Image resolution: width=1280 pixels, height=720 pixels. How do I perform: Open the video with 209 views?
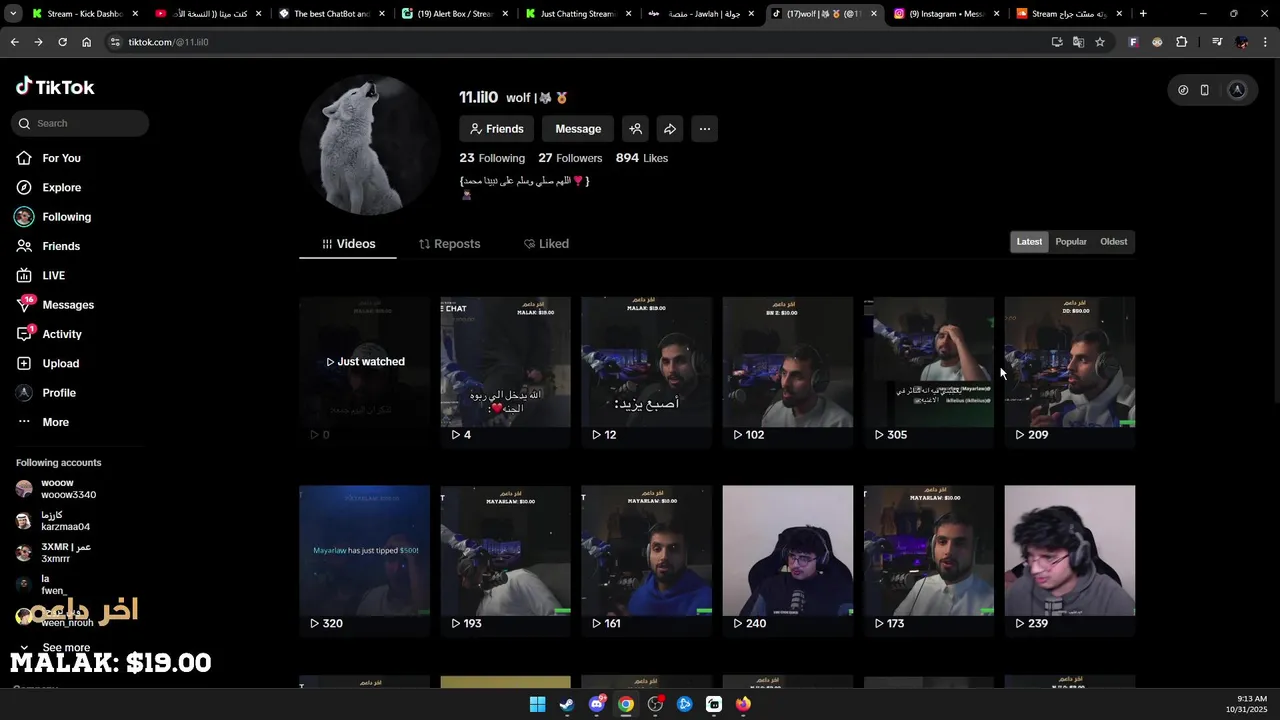click(x=1070, y=372)
